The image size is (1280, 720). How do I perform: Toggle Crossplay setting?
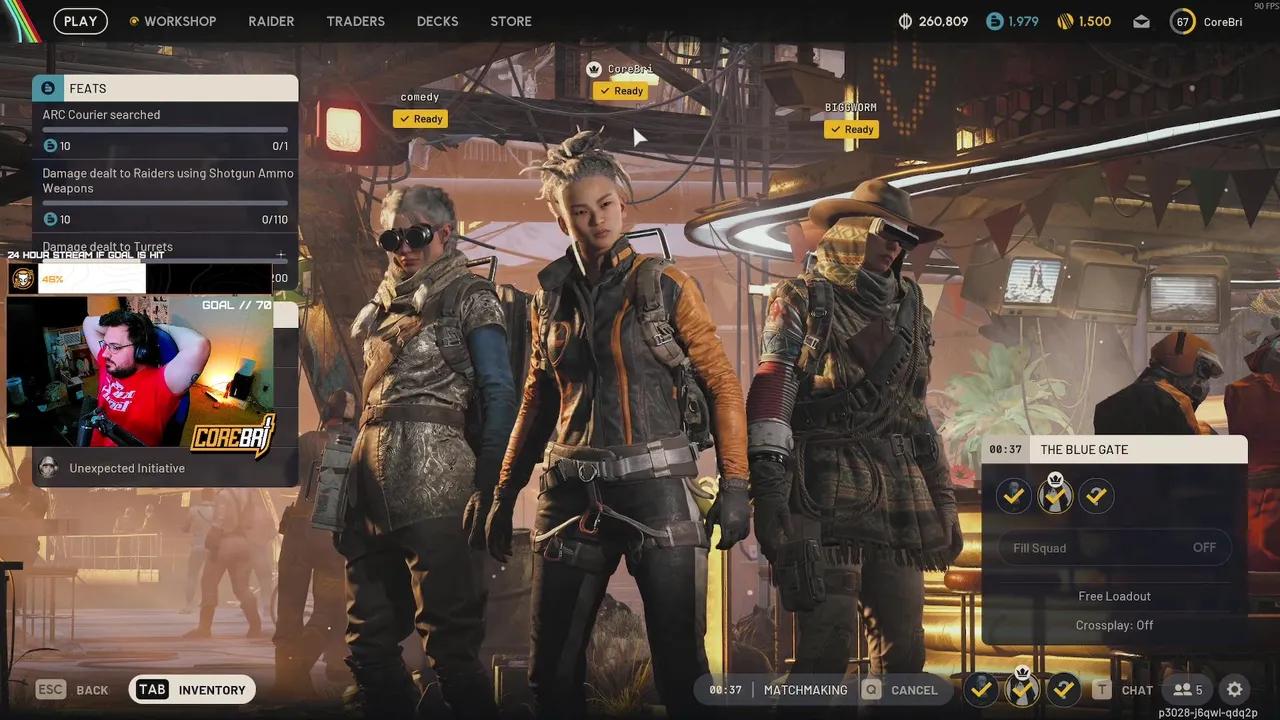coord(1114,625)
